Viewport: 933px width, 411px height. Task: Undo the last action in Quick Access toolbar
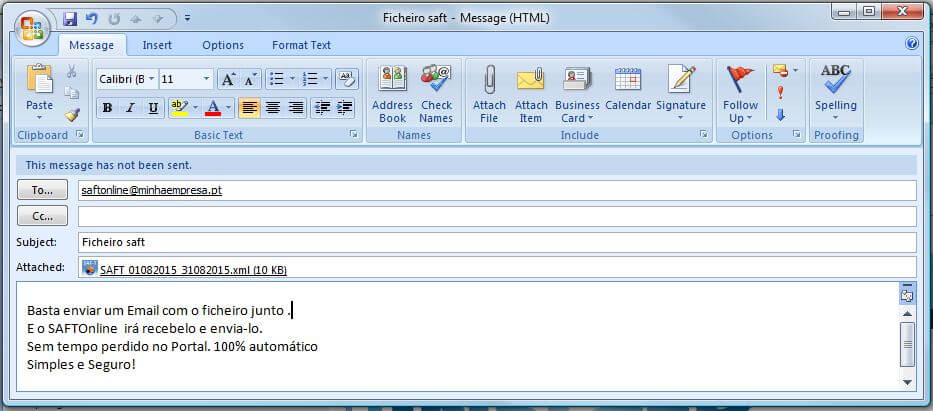[91, 18]
